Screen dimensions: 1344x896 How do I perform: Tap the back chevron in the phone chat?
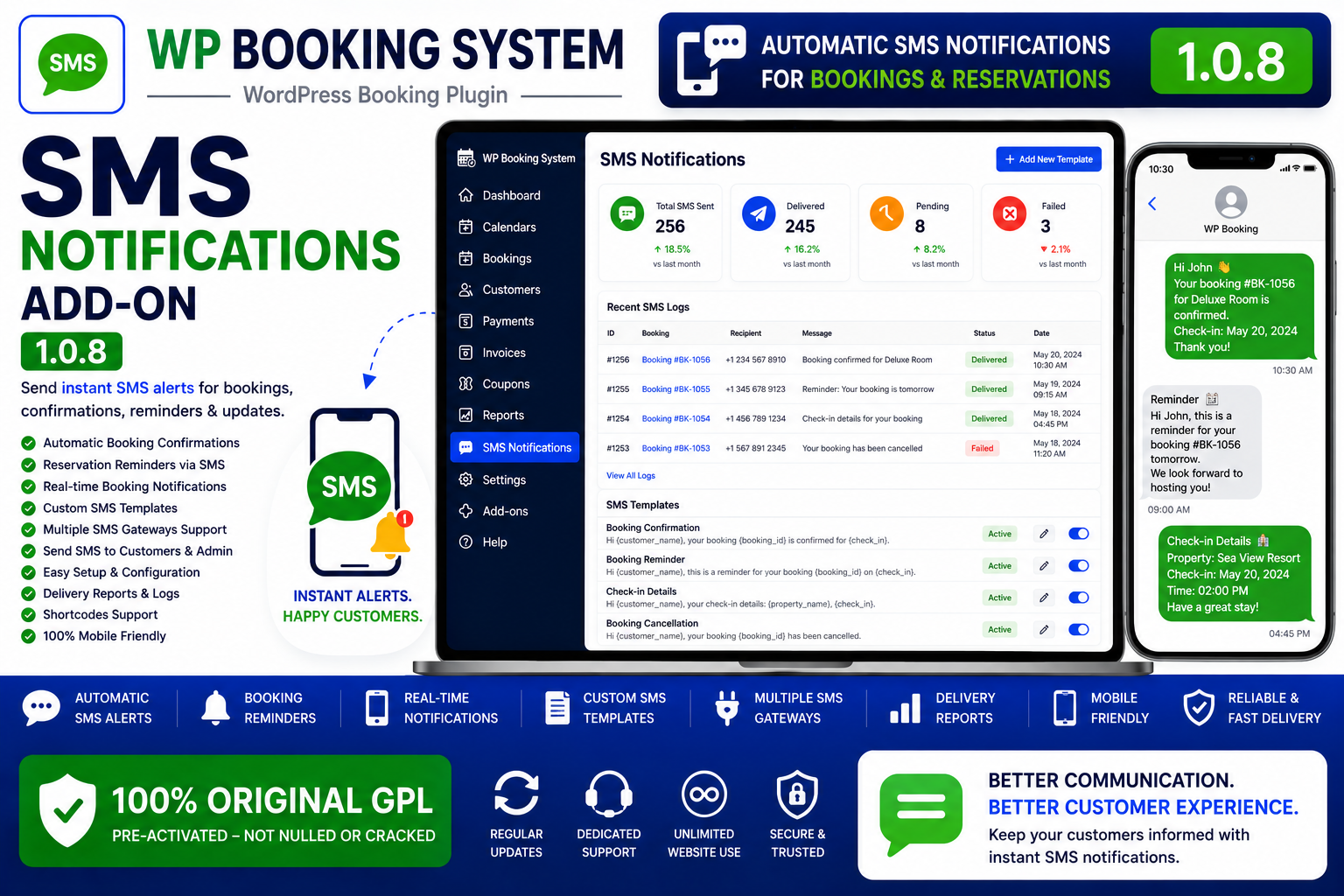point(1152,204)
